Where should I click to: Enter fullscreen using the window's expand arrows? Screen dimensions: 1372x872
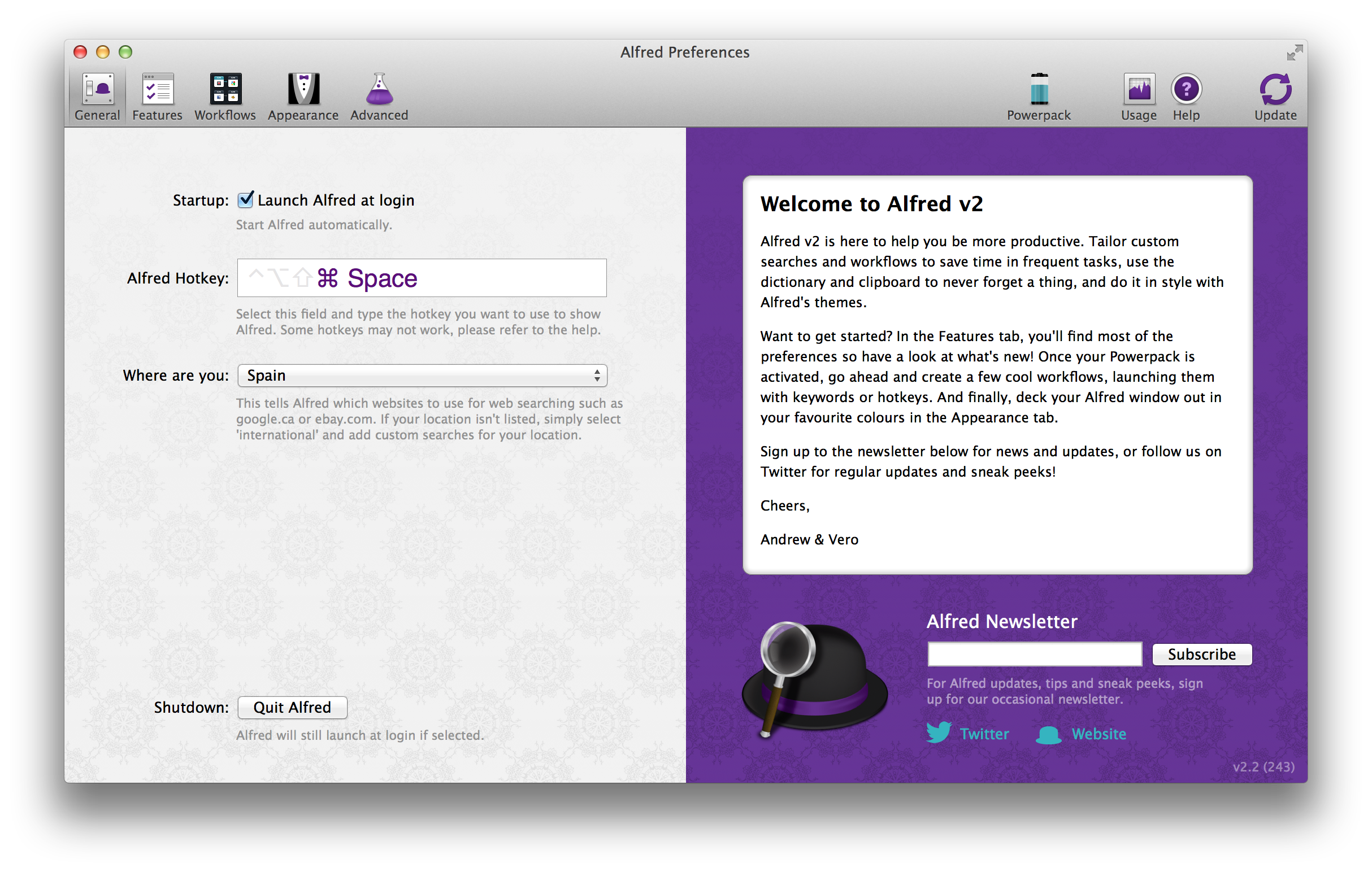(x=1294, y=53)
